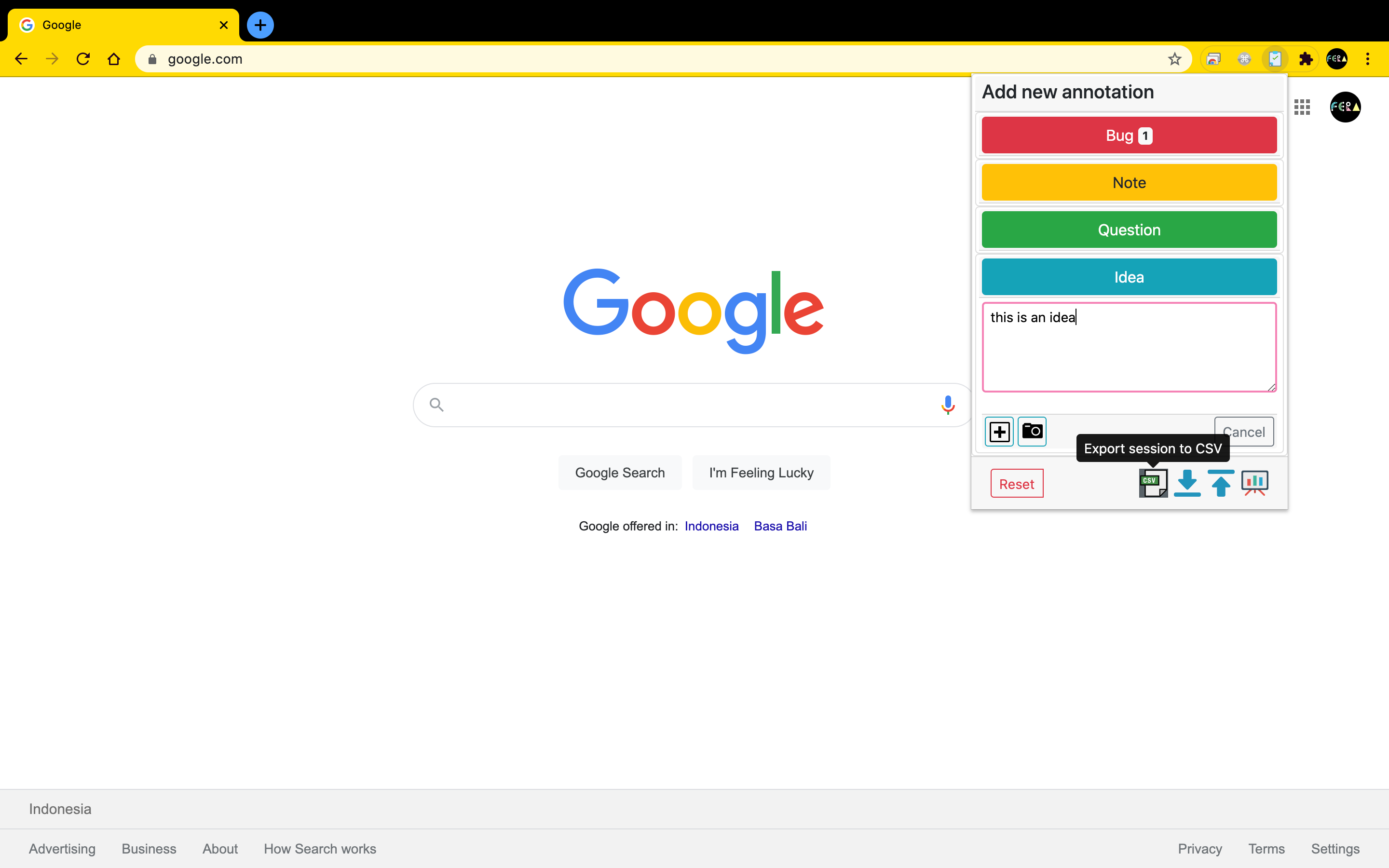The image size is (1389, 868).
Task: Click the Indonesia language link
Action: 711,526
